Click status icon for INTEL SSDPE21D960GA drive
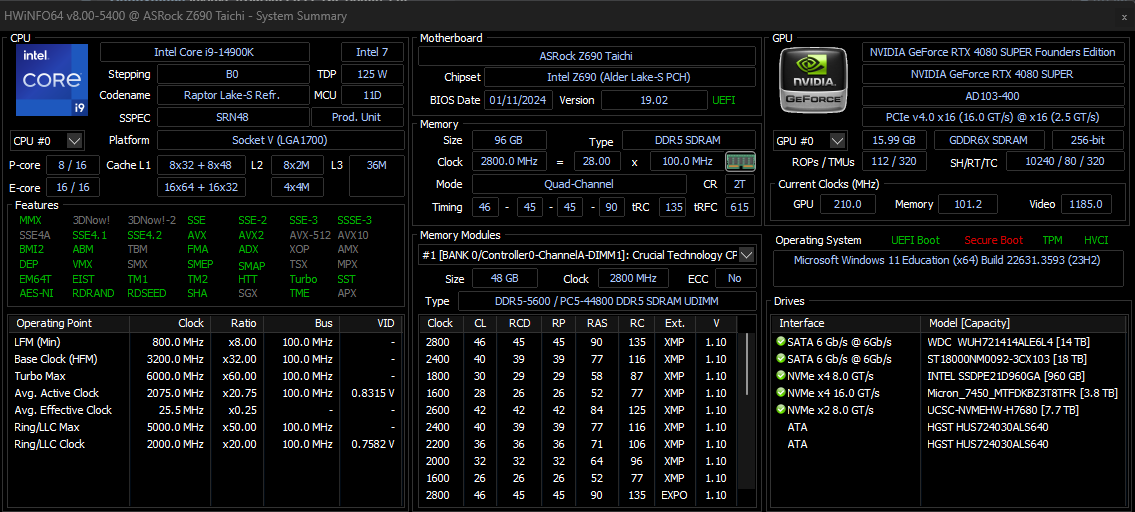The image size is (1135, 512). pos(780,376)
